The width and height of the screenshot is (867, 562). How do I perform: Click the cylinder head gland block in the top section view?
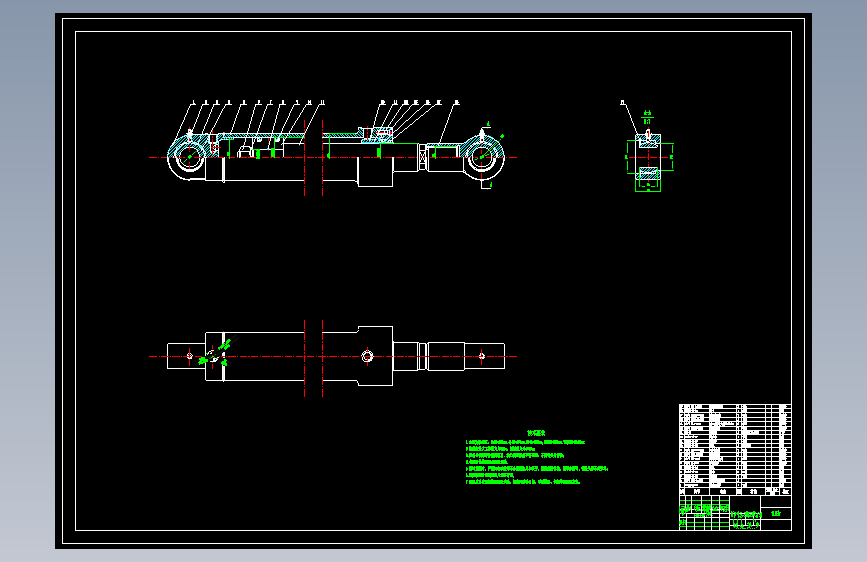(375, 158)
